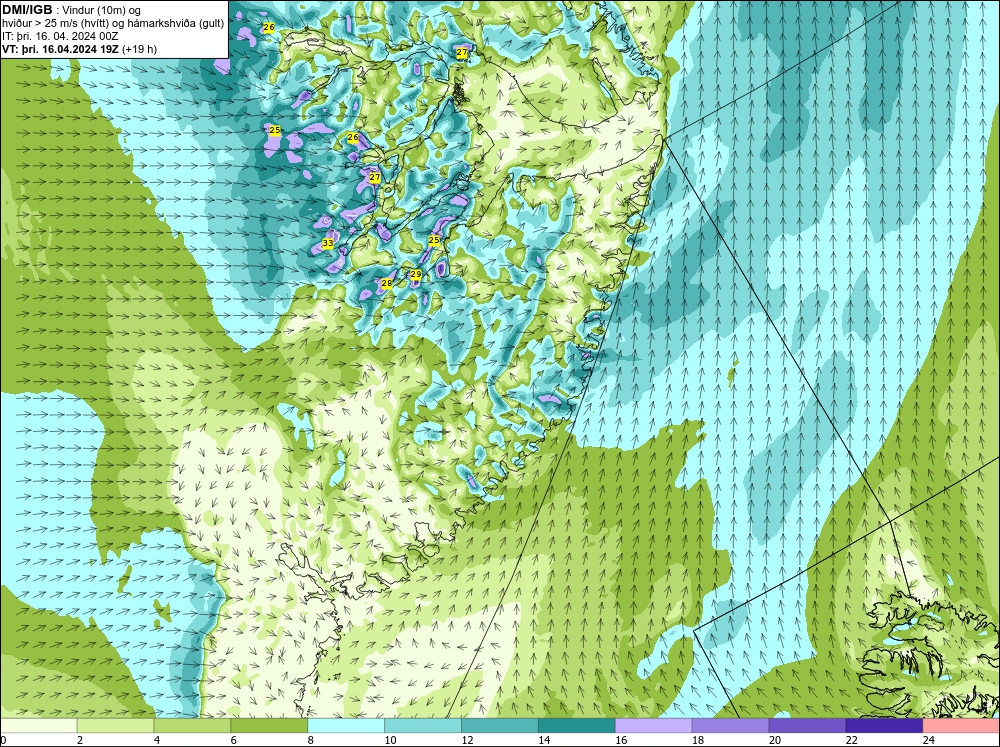Click gust label 26 beside the header box

[x=268, y=27]
